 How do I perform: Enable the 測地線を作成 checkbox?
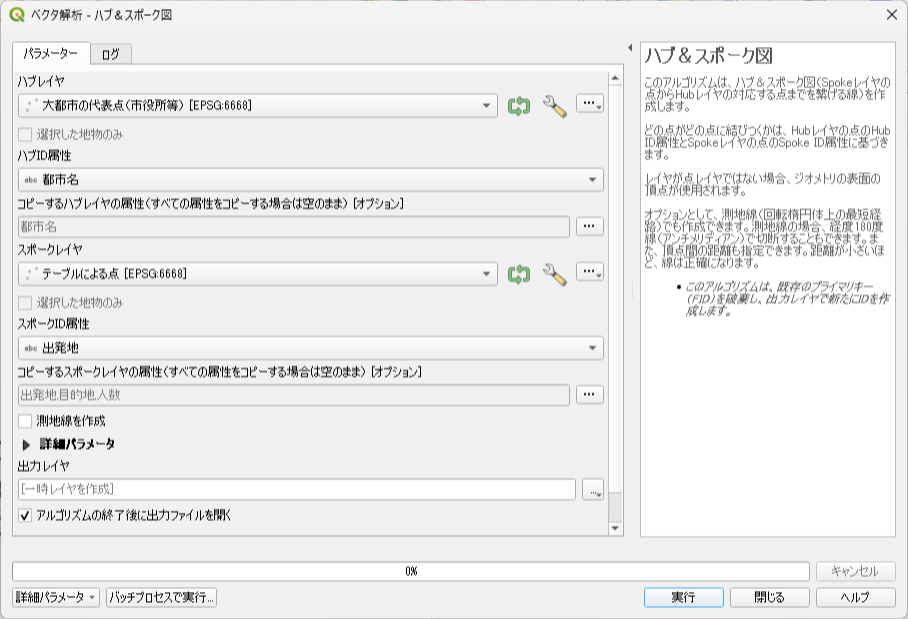[25, 421]
